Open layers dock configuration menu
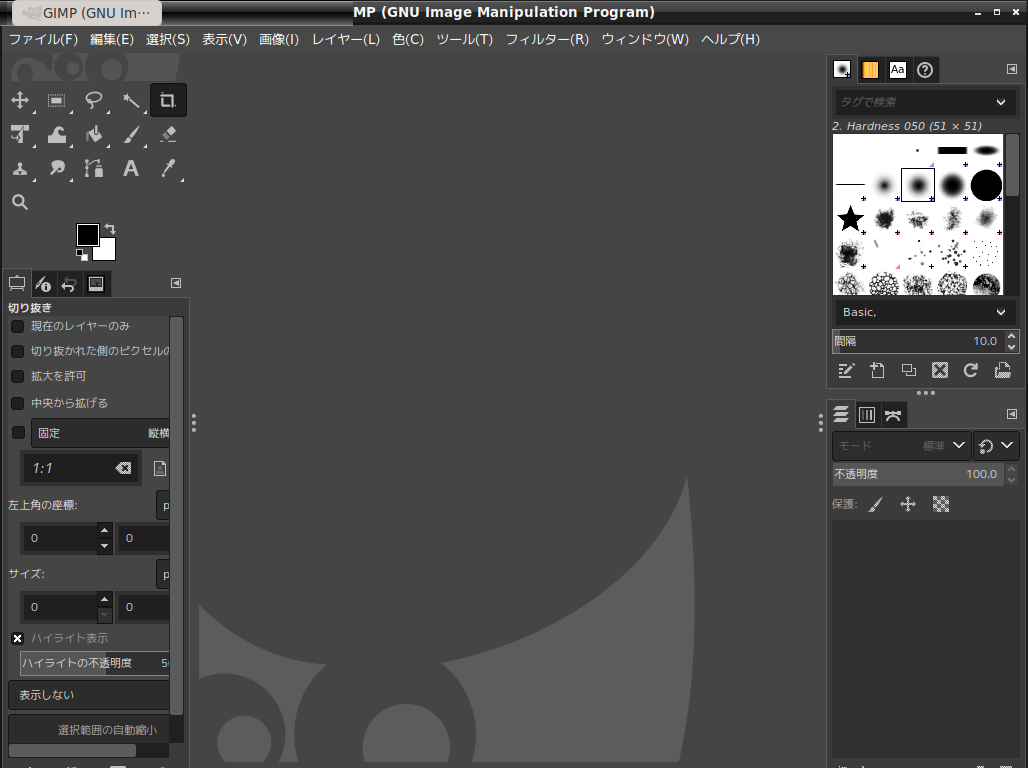 pyautogui.click(x=1012, y=414)
